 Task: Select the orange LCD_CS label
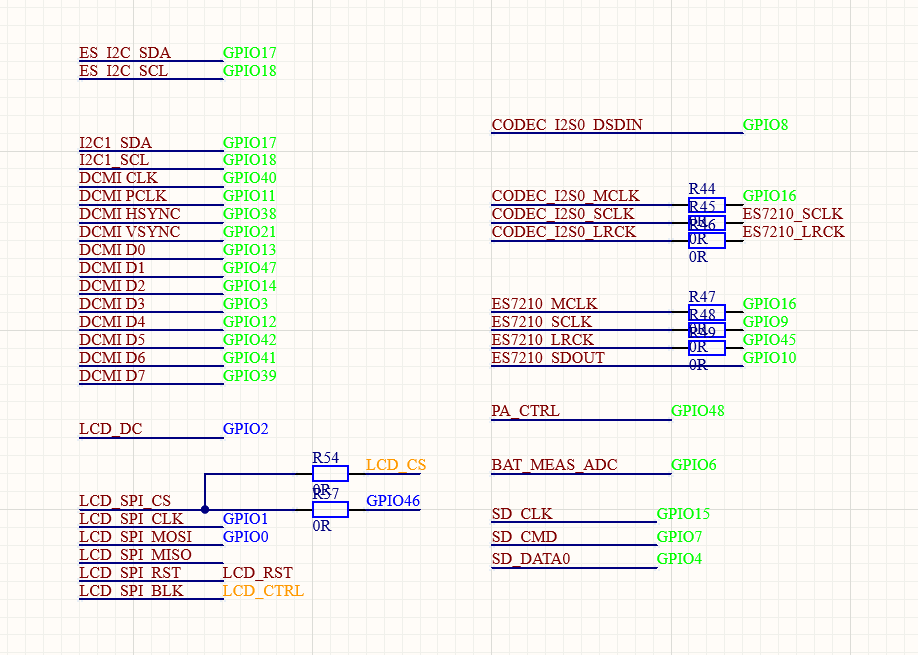[x=396, y=465]
